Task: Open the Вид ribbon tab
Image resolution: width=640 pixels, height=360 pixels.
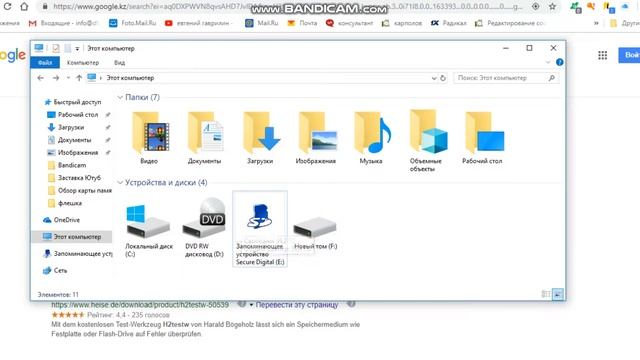Action: (120, 62)
